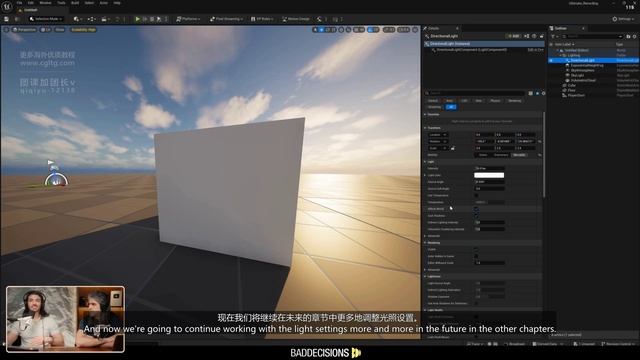The width and height of the screenshot is (640, 360).
Task: Select SkyLight in the Outliner
Action: click(578, 76)
